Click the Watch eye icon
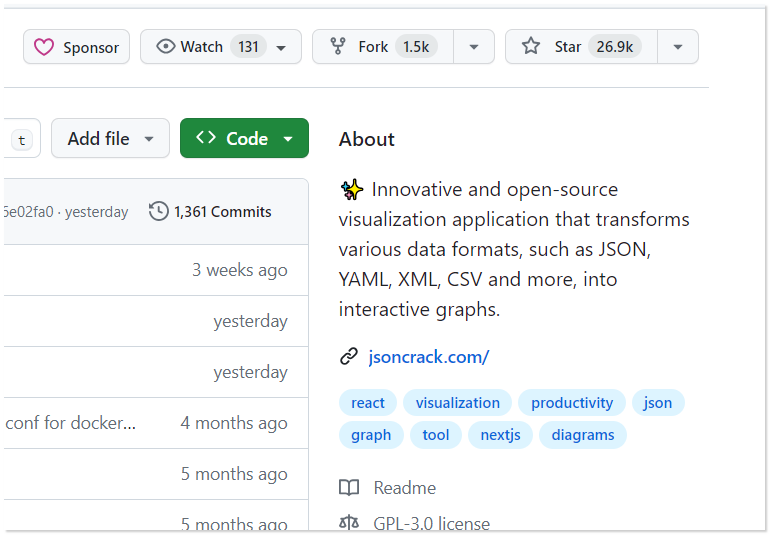Viewport: 770px width, 535px height. 166,47
